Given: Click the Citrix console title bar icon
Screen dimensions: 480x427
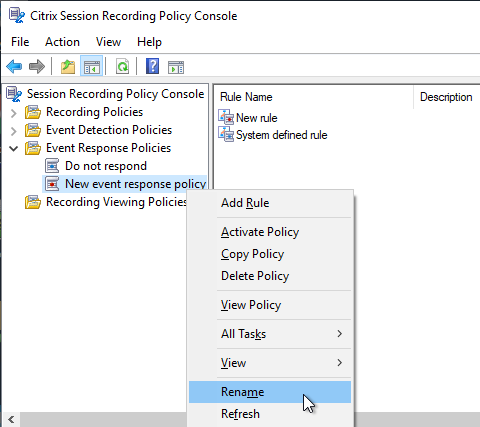Looking at the screenshot, I should tap(17, 15).
